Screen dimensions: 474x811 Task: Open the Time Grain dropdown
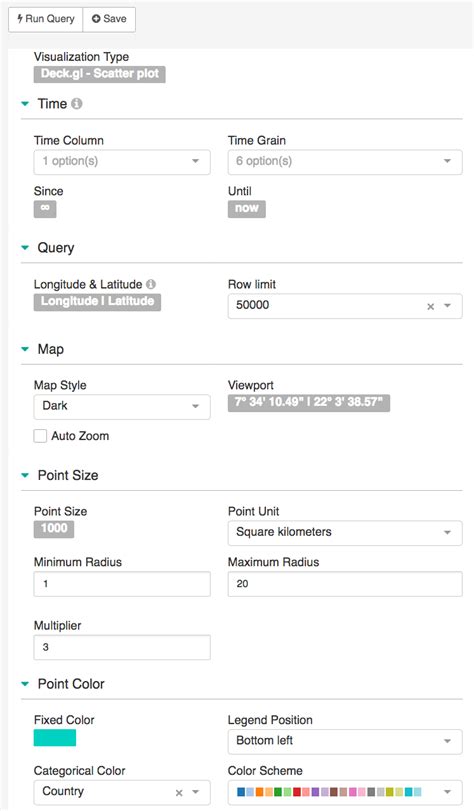345,161
